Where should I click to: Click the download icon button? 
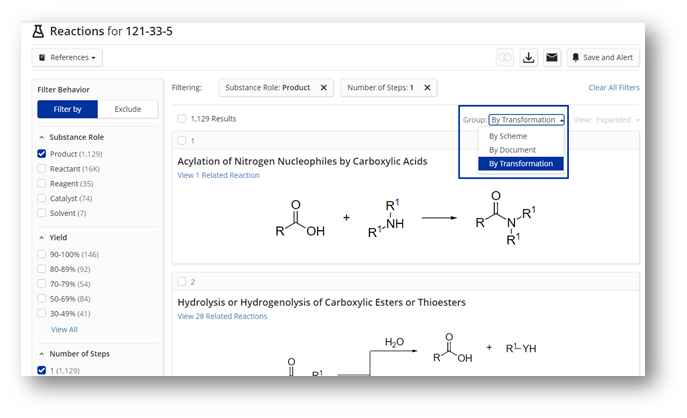528,57
